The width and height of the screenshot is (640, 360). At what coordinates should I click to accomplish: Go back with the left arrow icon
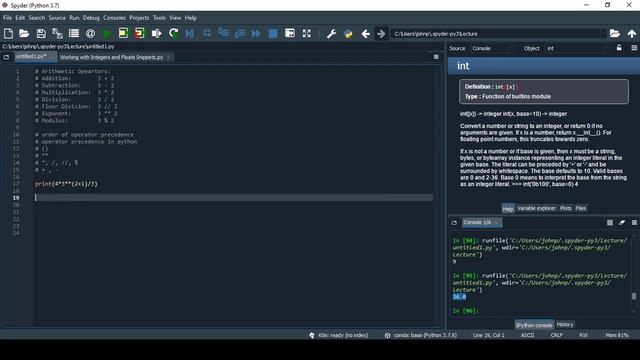pyautogui.click(x=365, y=33)
